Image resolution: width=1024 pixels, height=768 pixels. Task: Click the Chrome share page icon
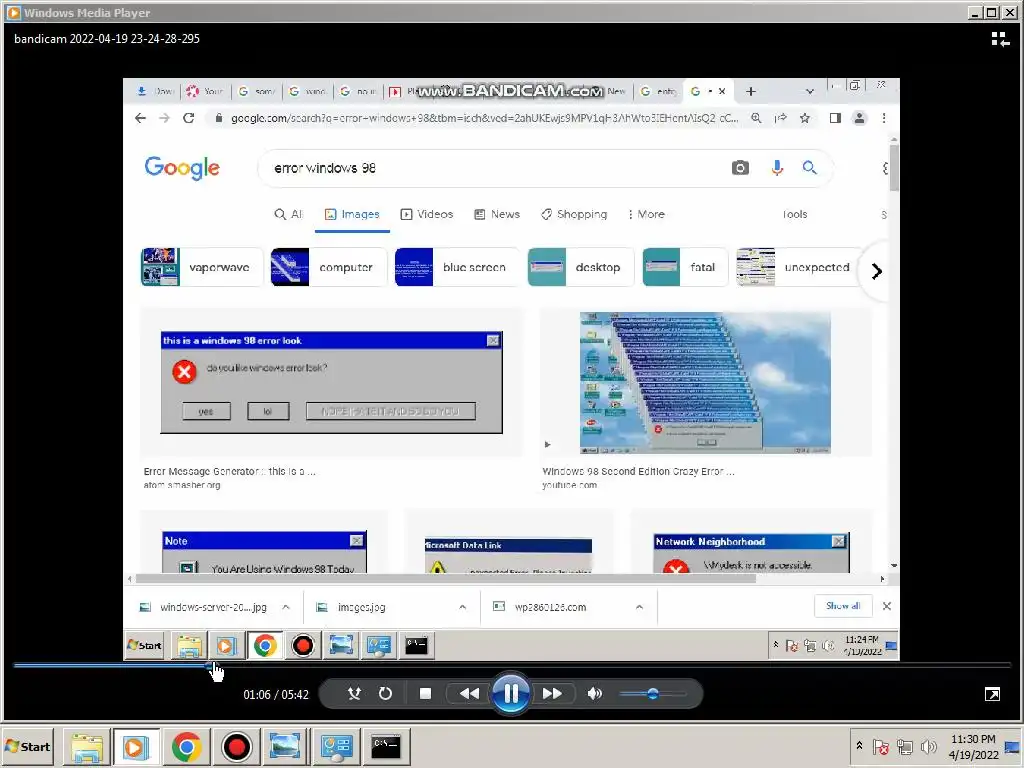780,118
